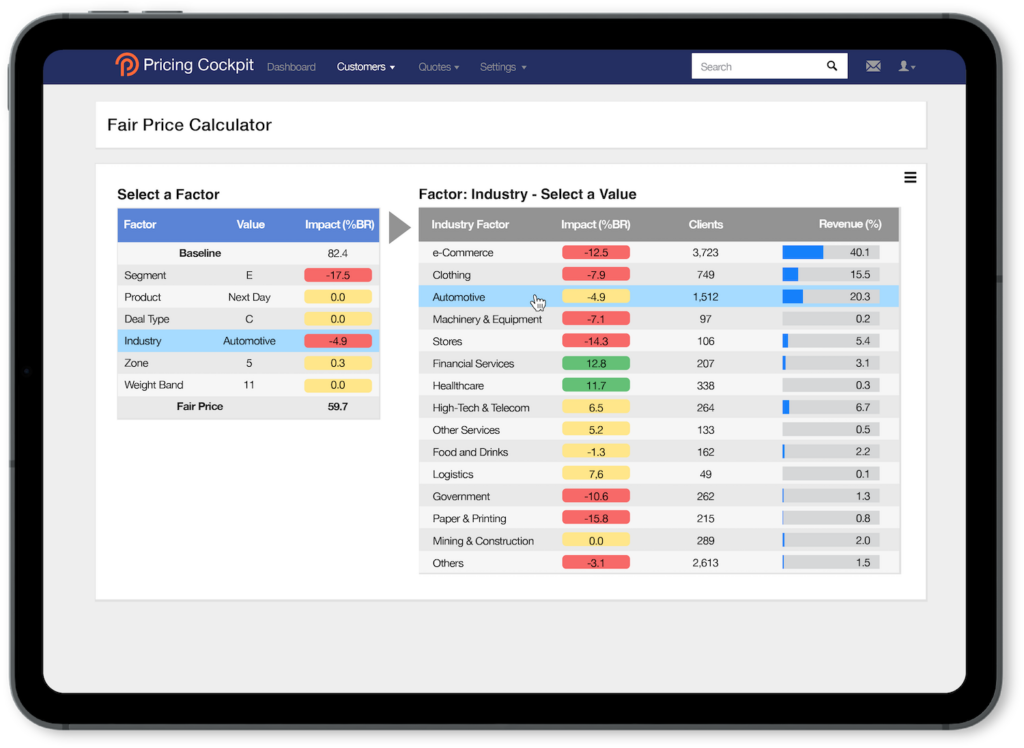Open the user profile icon menu
This screenshot has height=748, width=1024.
coord(906,67)
